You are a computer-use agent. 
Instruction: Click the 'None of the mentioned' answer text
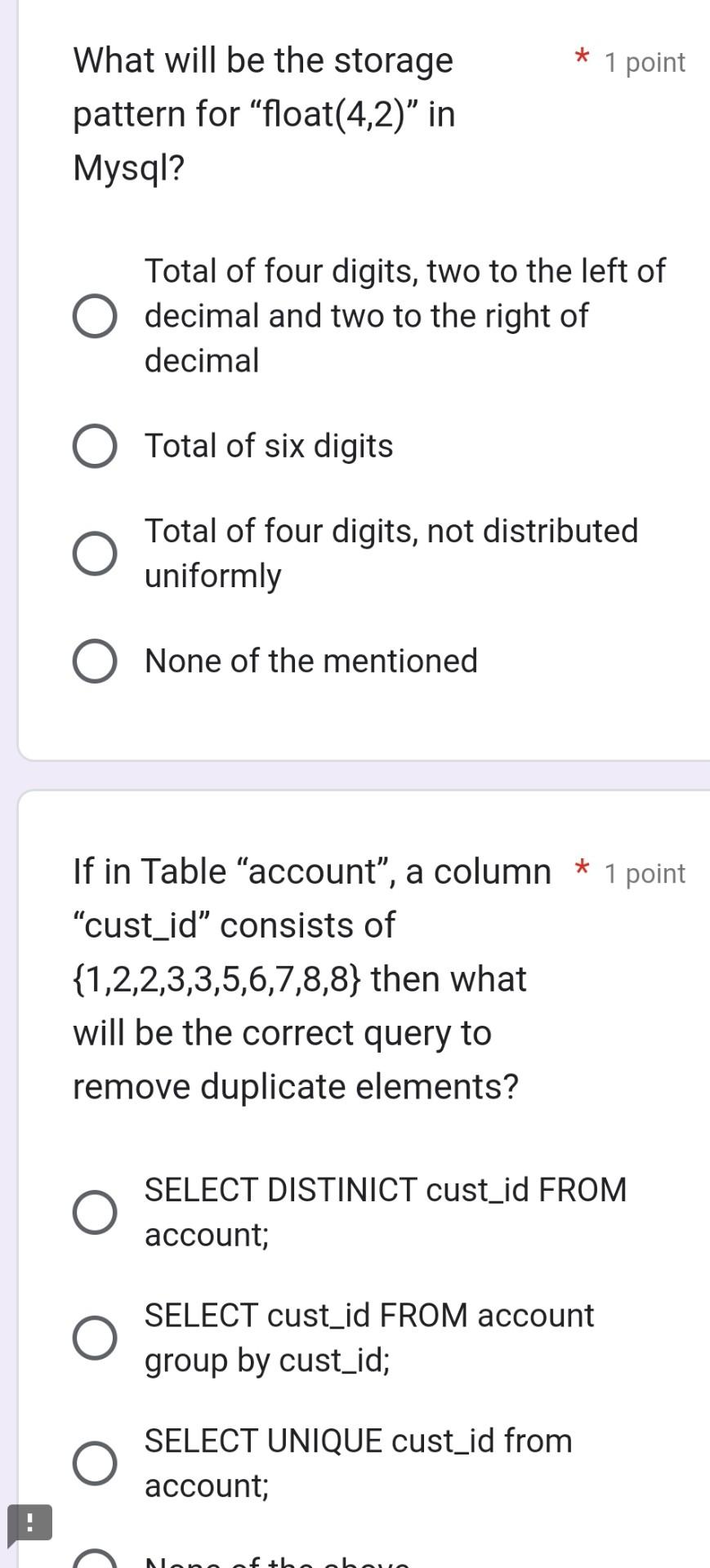point(311,660)
